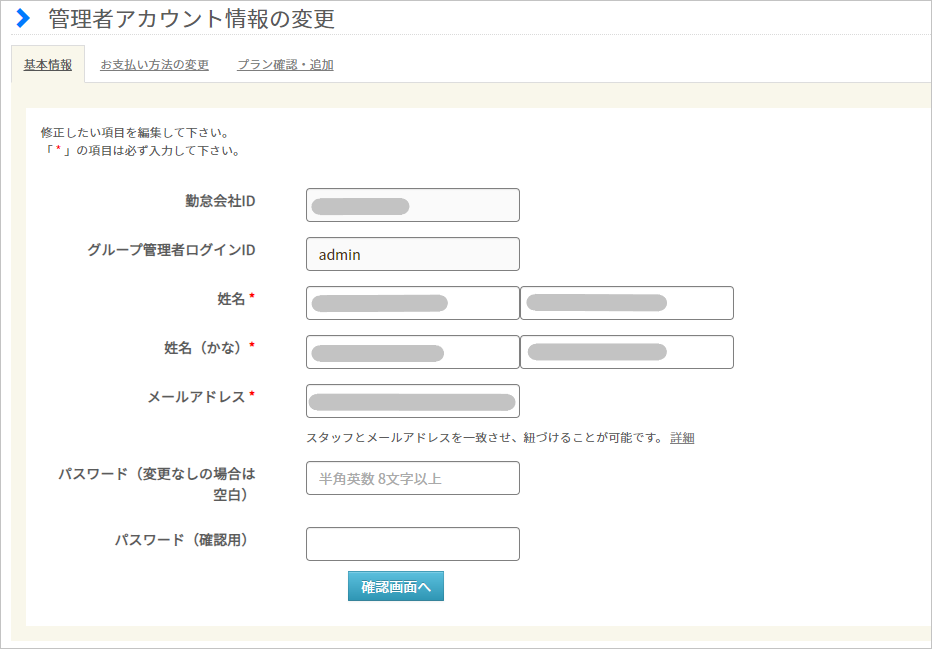Click the 管理者アカウント情報の変更 page heading
The image size is (932, 649).
pos(191,19)
